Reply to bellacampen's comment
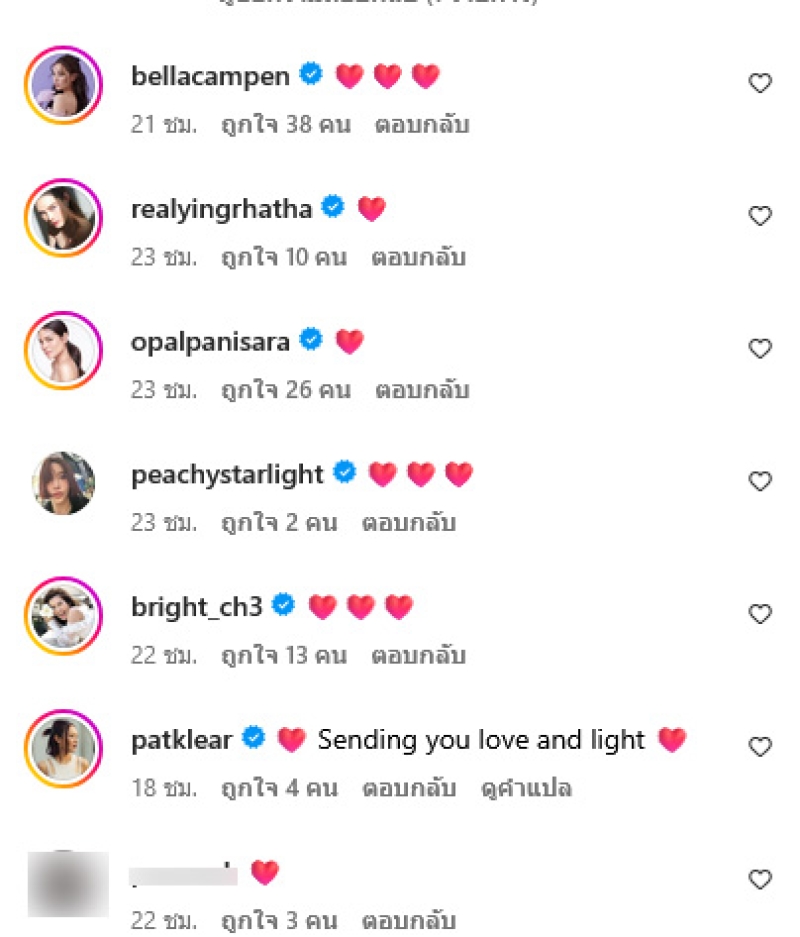The width and height of the screenshot is (800, 937). click(421, 125)
